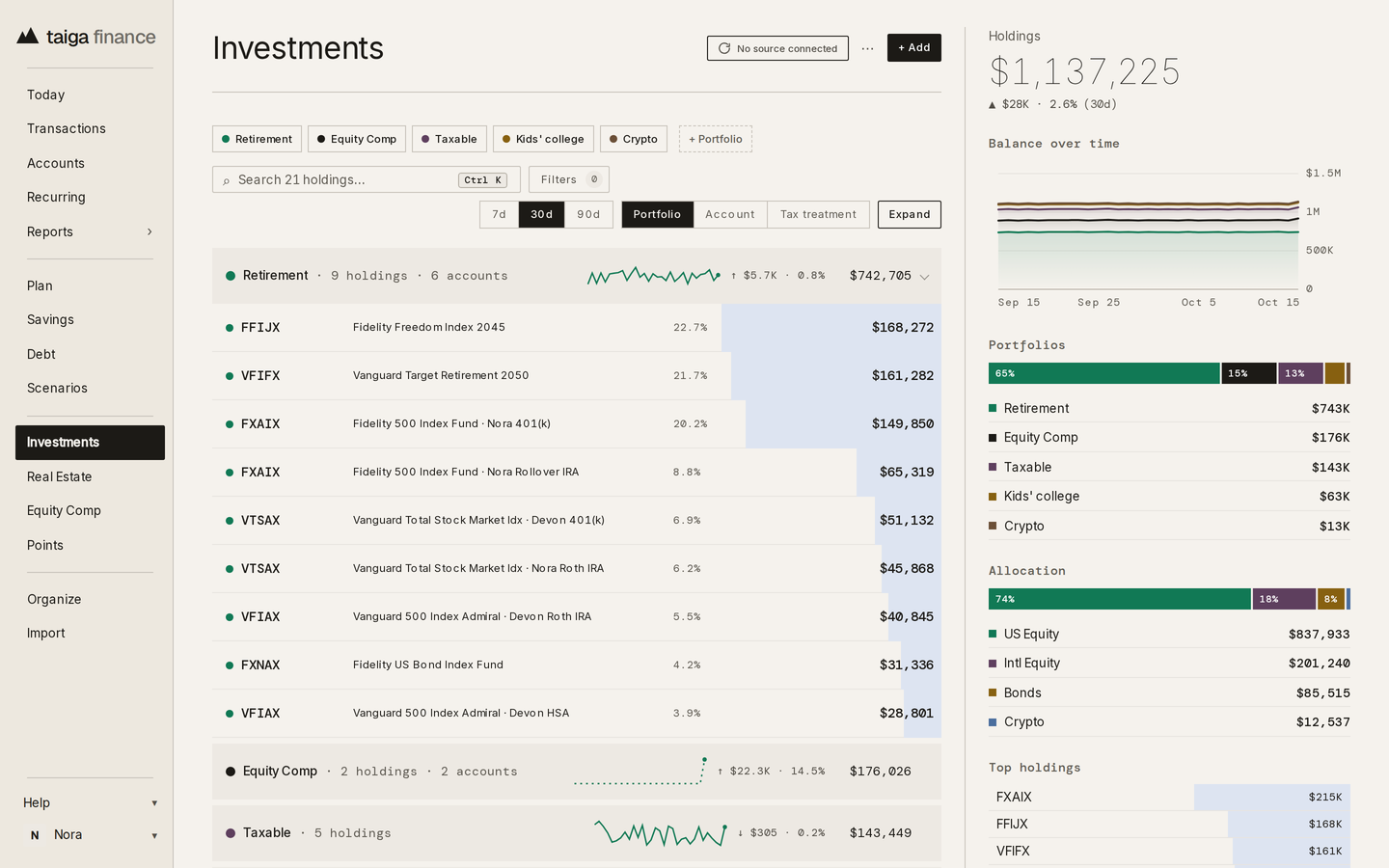Click the + Add button
This screenshot has height=868, width=1389.
914,47
